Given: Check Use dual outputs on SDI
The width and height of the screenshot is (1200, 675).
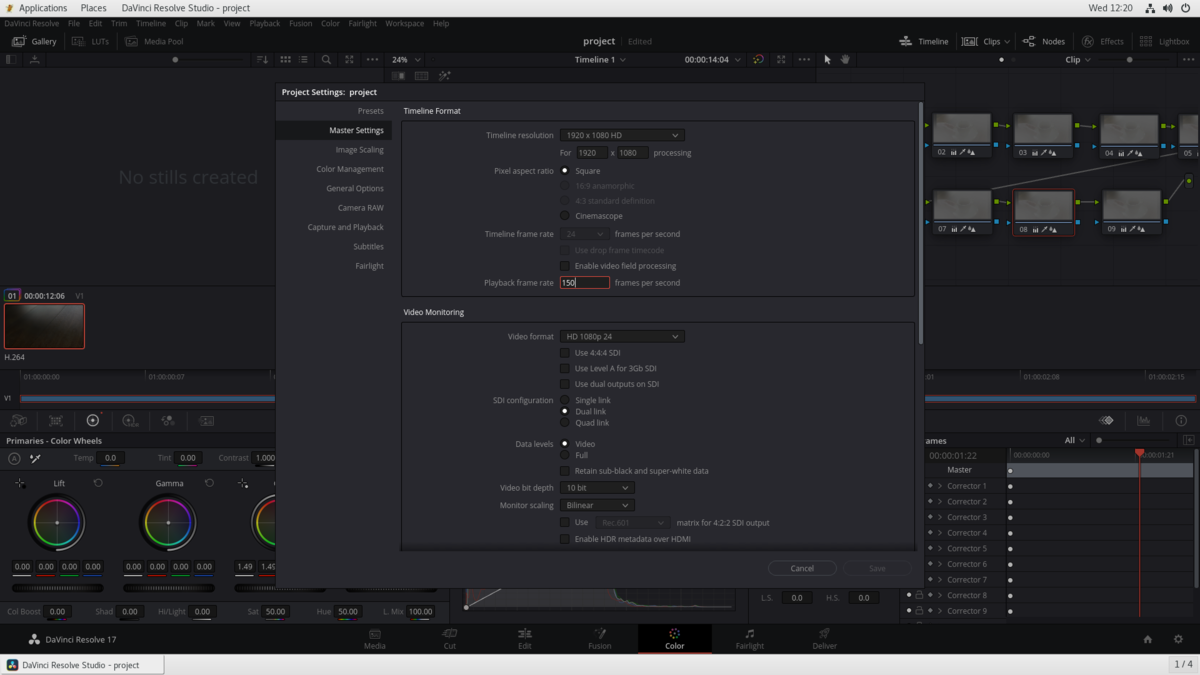Looking at the screenshot, I should [565, 384].
